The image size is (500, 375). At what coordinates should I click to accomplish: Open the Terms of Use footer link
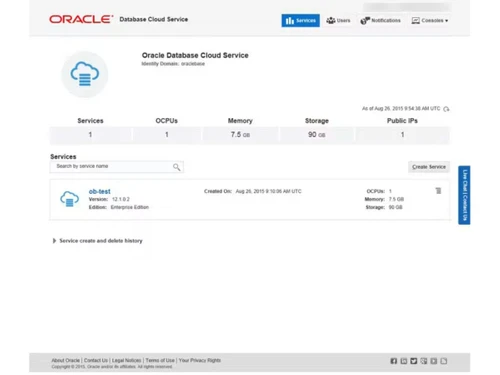click(x=160, y=360)
